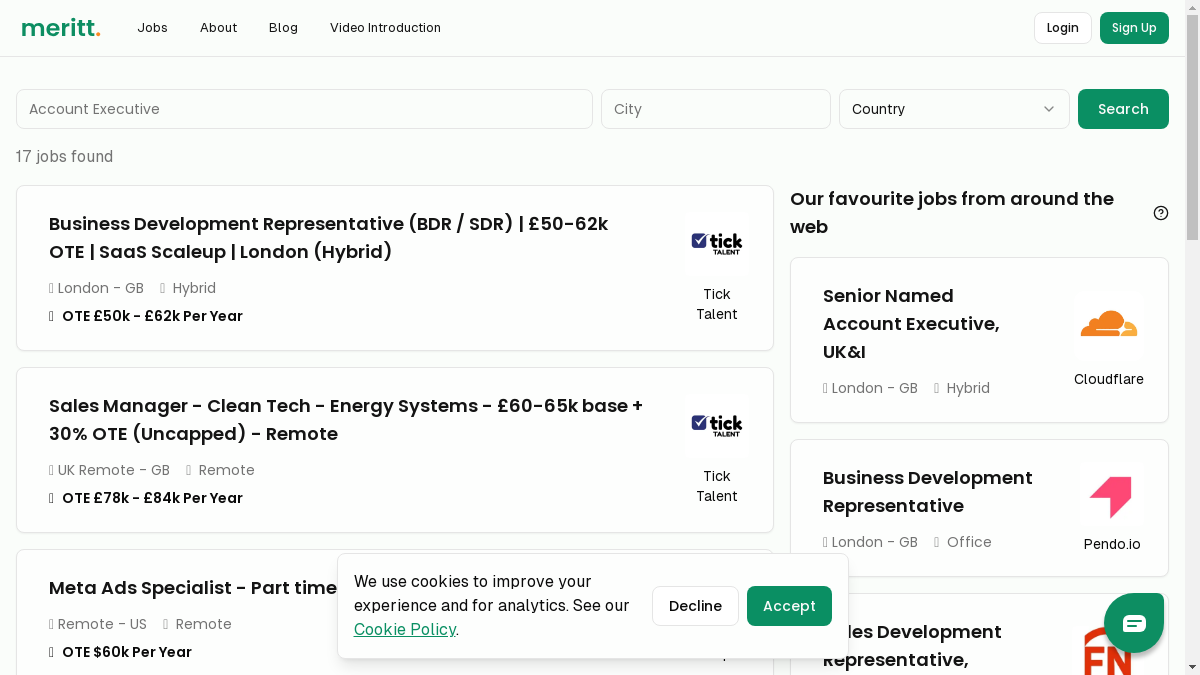
Task: Decline the cookie consent
Action: [x=695, y=606]
